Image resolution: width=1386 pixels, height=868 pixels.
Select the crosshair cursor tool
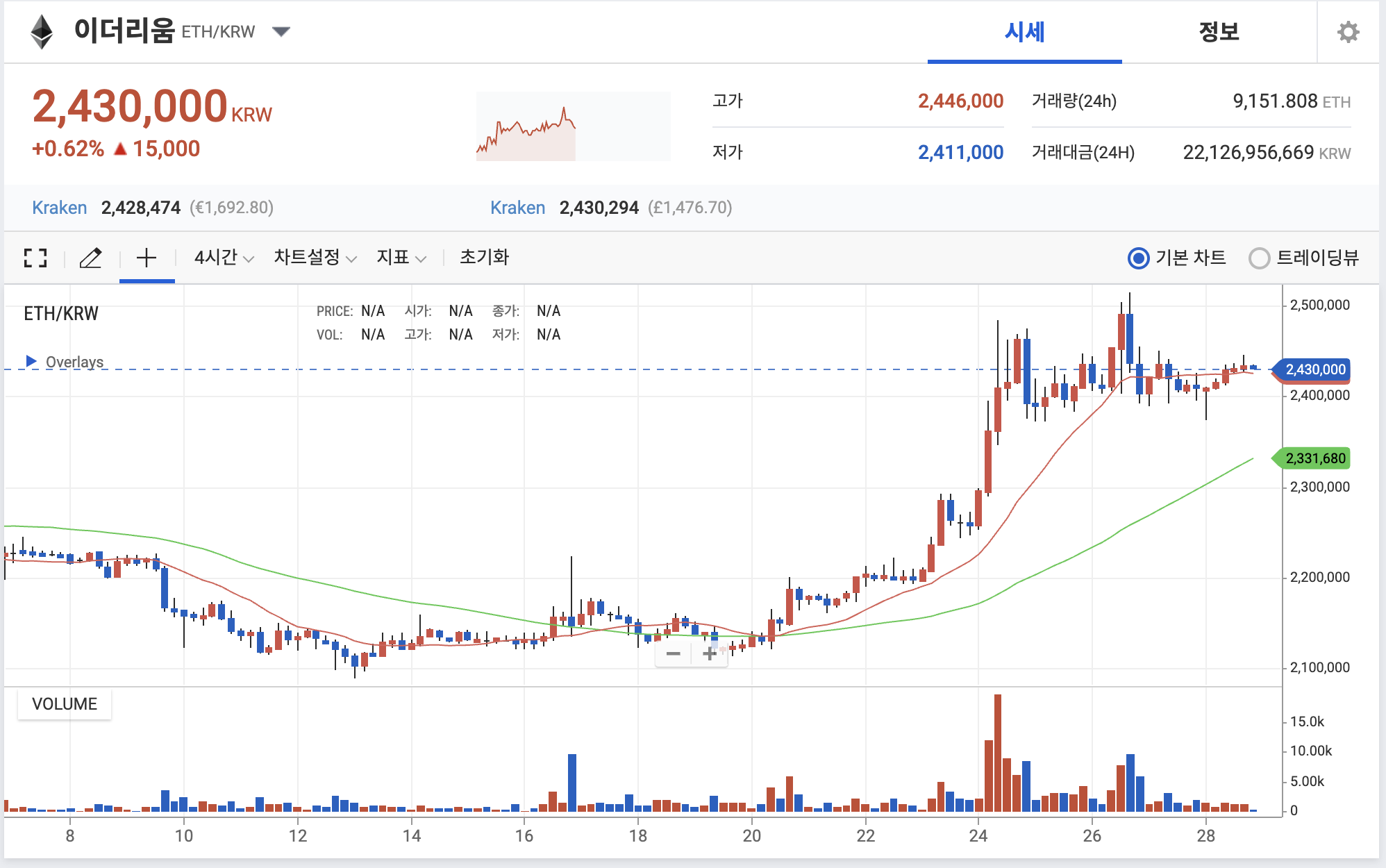coord(147,258)
